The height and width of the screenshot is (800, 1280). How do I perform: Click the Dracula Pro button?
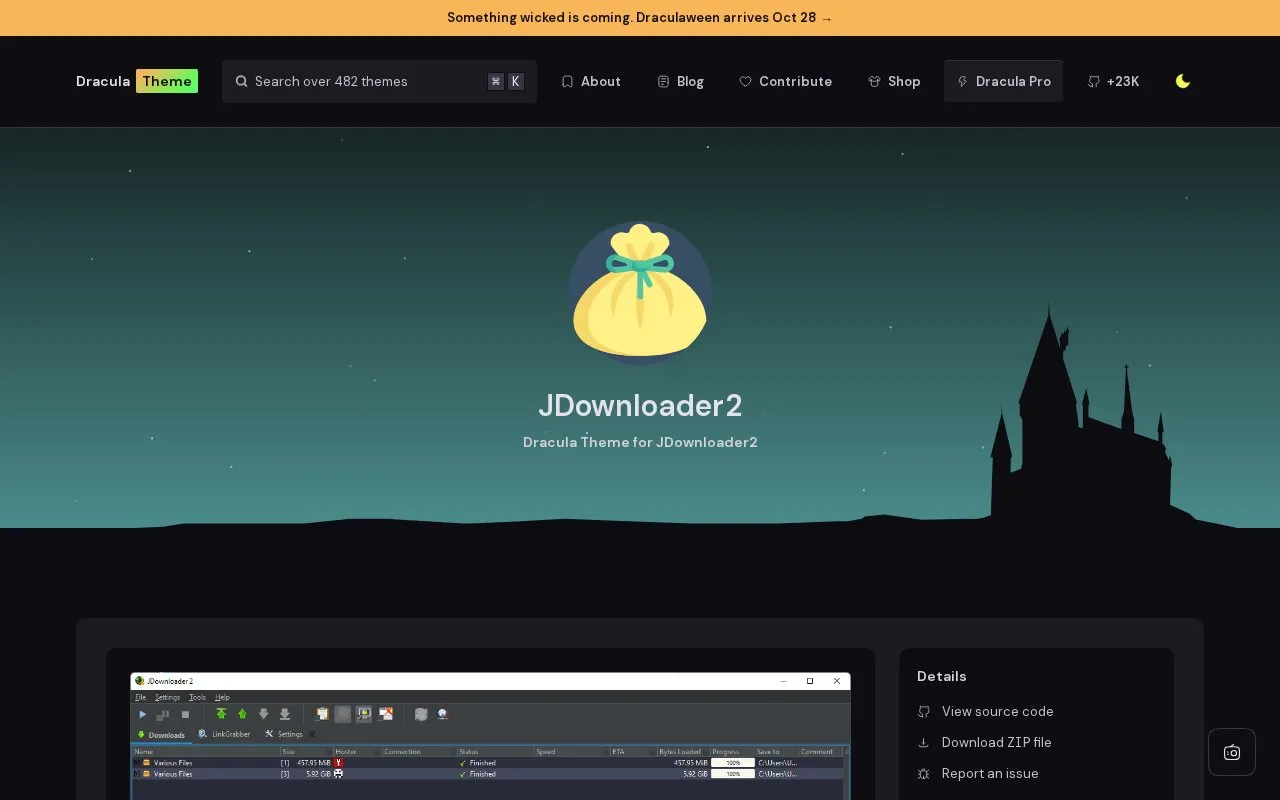1003,81
